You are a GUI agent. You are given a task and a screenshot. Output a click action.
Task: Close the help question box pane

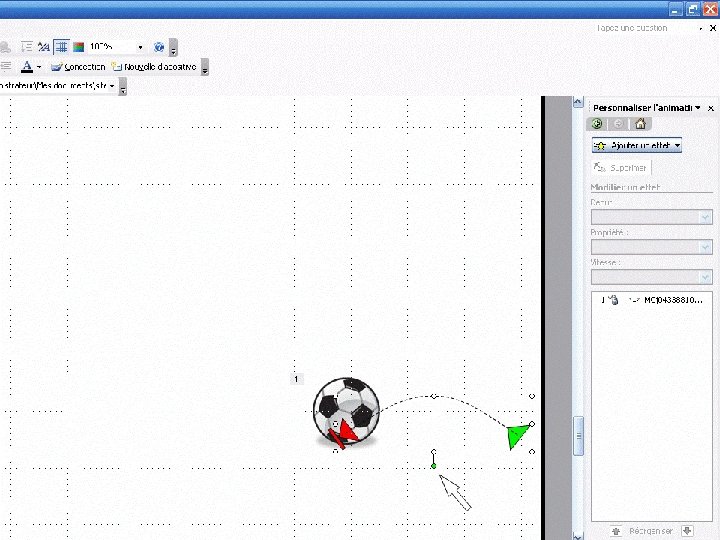713,28
